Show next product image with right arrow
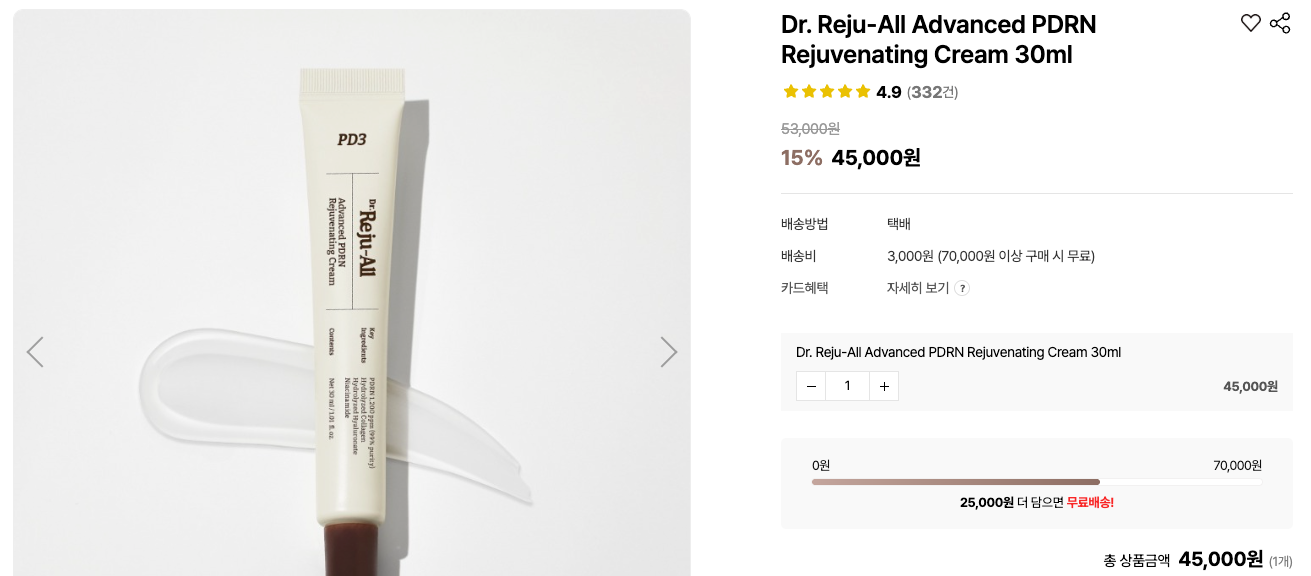 click(669, 352)
